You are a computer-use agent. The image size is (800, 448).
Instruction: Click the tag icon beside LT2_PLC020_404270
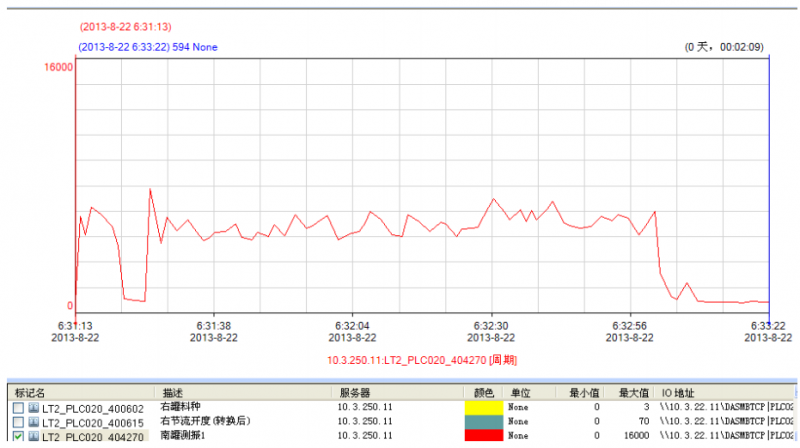click(33, 437)
